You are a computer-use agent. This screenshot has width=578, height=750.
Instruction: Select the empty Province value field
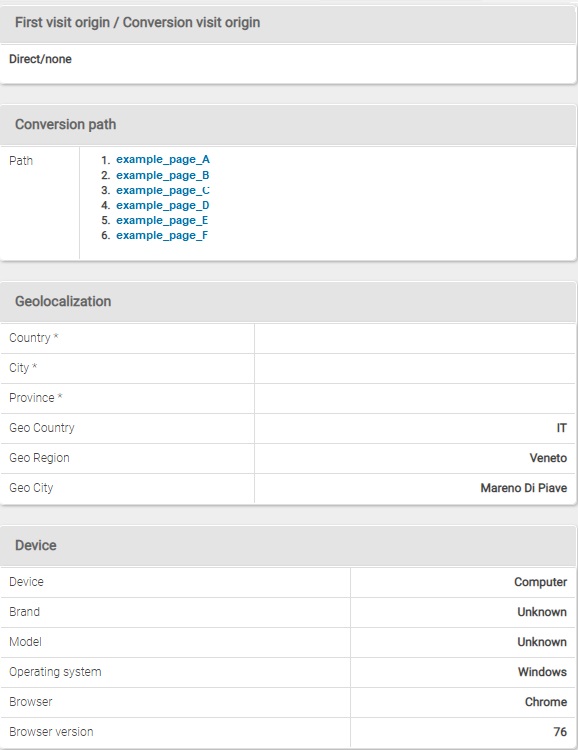click(415, 398)
